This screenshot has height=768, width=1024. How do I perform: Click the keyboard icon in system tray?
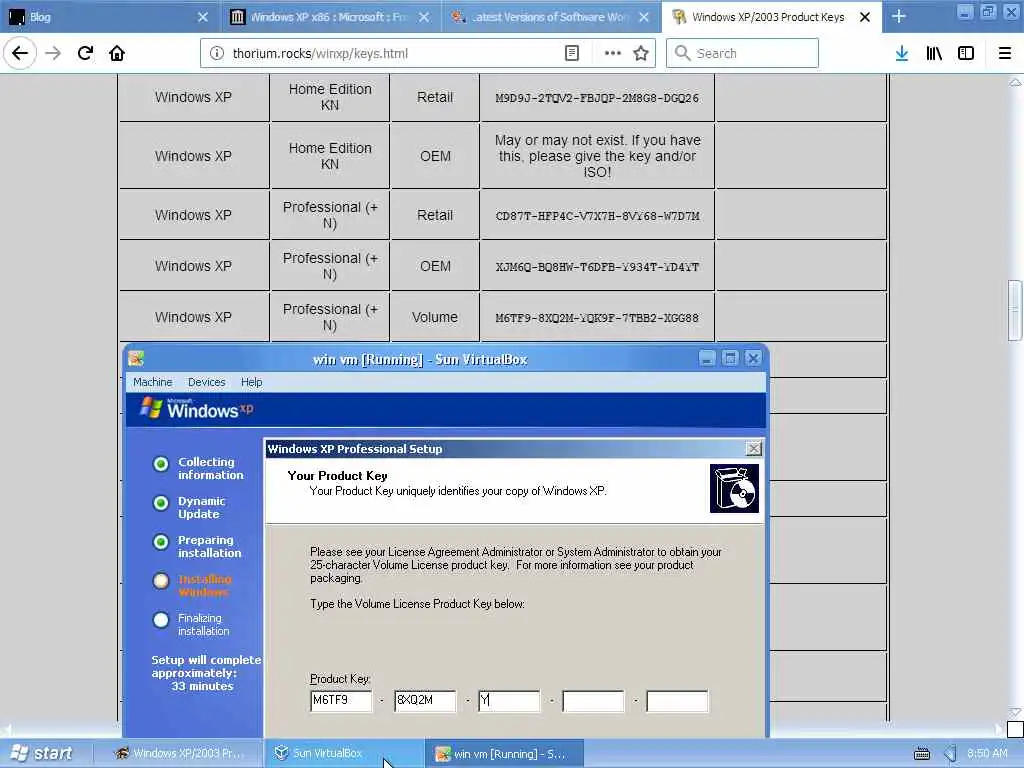921,754
